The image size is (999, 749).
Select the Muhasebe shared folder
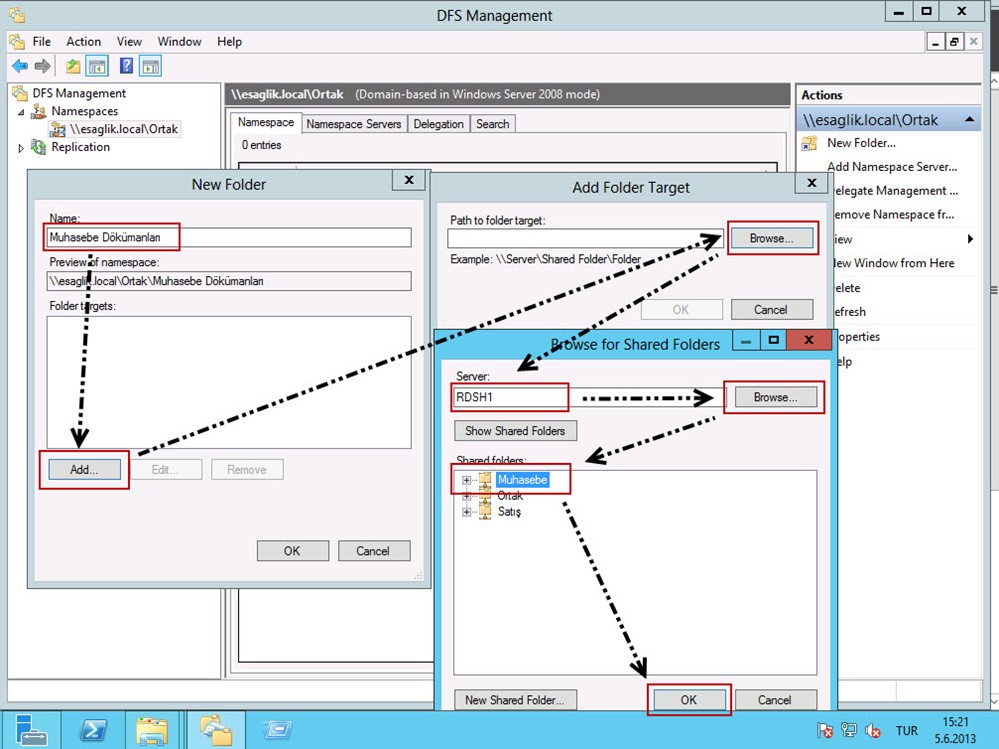coord(522,480)
